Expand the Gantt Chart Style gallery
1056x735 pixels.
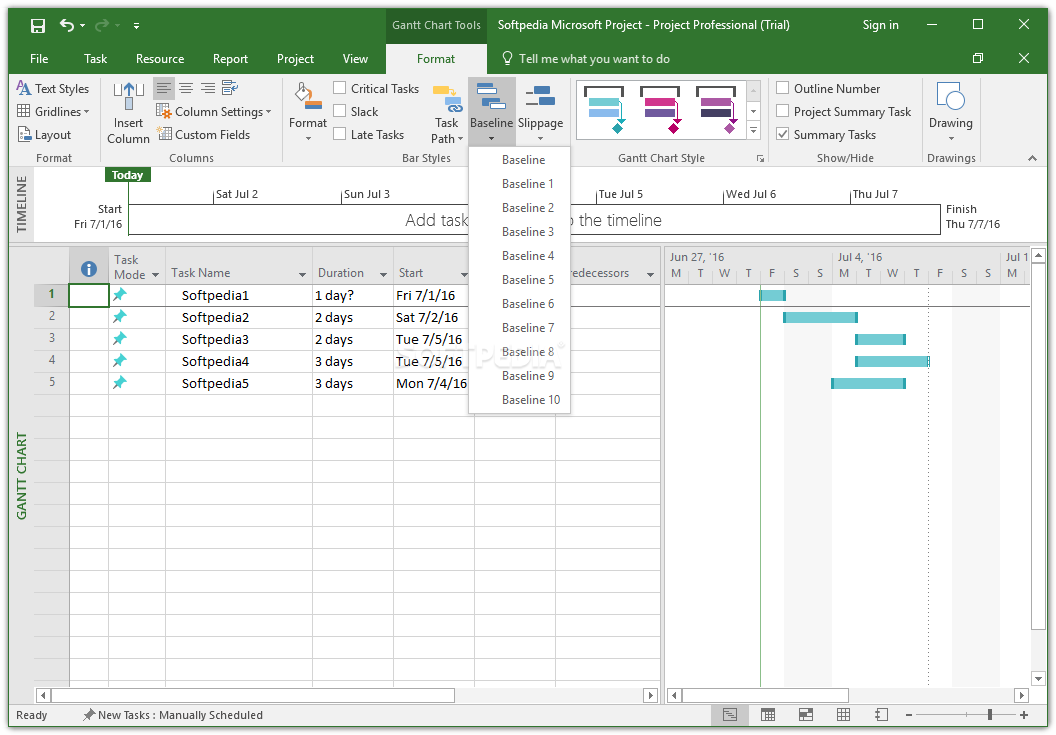point(754,131)
